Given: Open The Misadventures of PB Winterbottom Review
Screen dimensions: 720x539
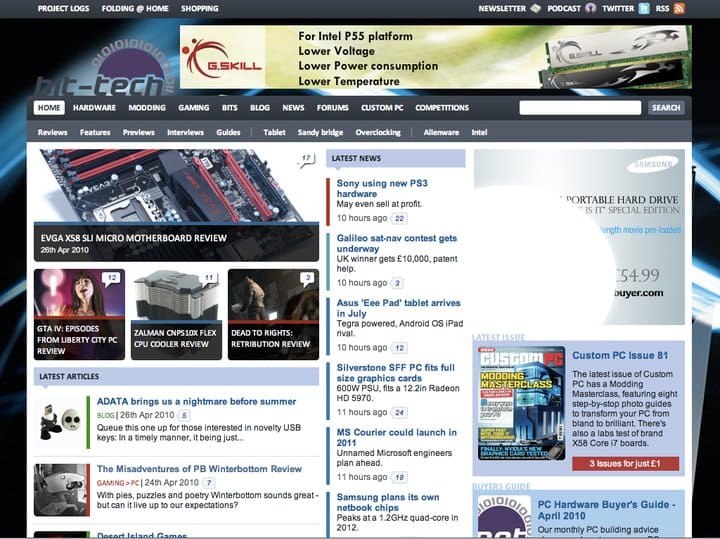Looking at the screenshot, I should tap(199, 468).
